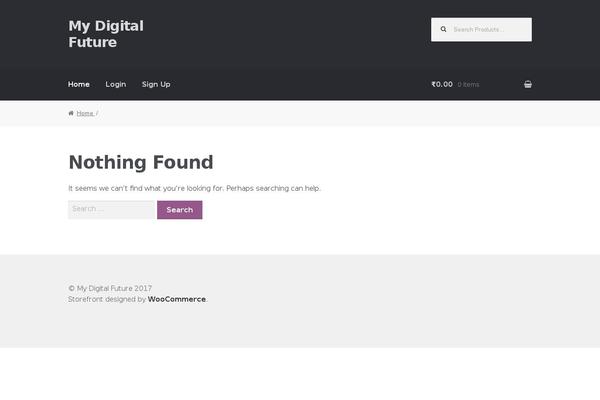
Task: Click the Home breadcrumb link
Action: tap(85, 113)
